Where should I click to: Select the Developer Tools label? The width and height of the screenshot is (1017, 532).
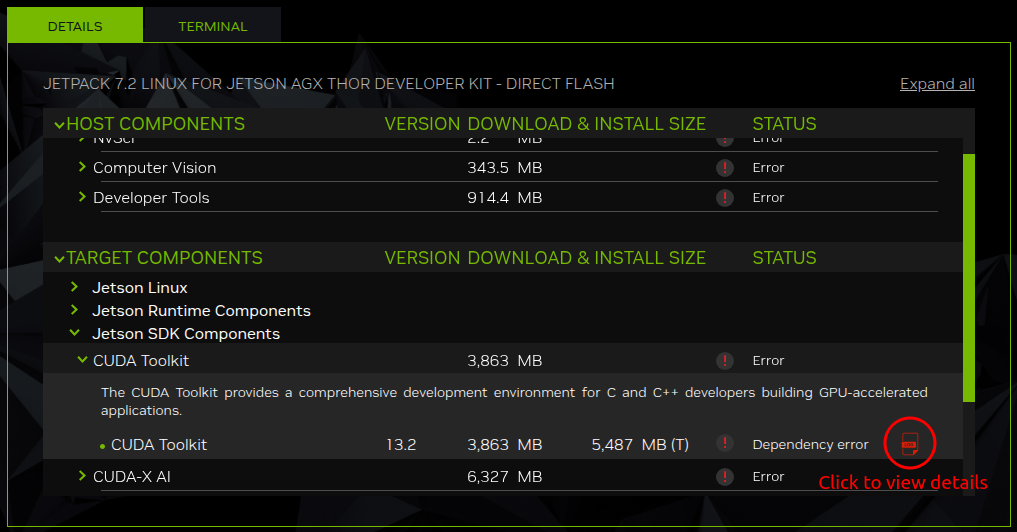tap(151, 197)
